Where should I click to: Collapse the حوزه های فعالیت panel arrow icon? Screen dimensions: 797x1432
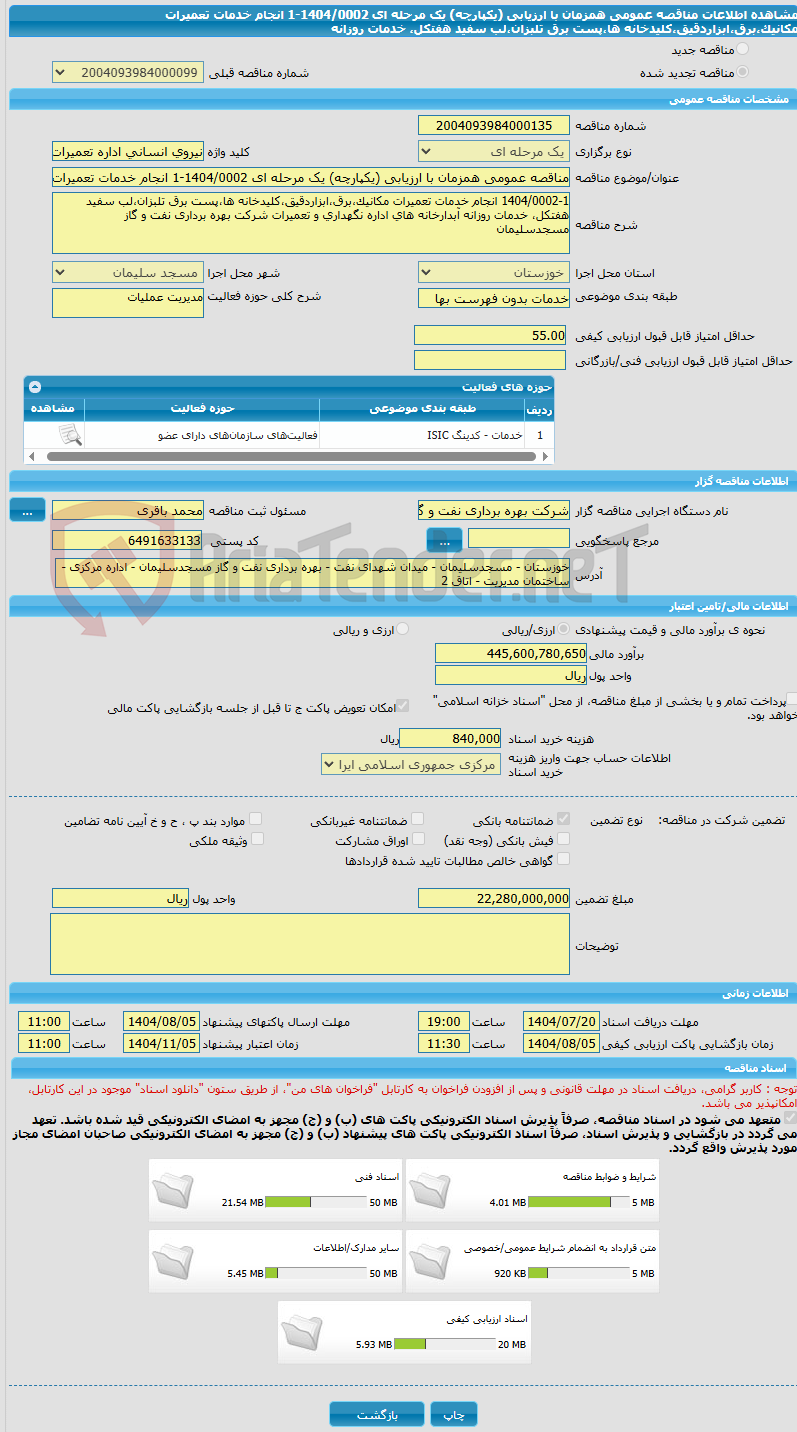(x=35, y=386)
